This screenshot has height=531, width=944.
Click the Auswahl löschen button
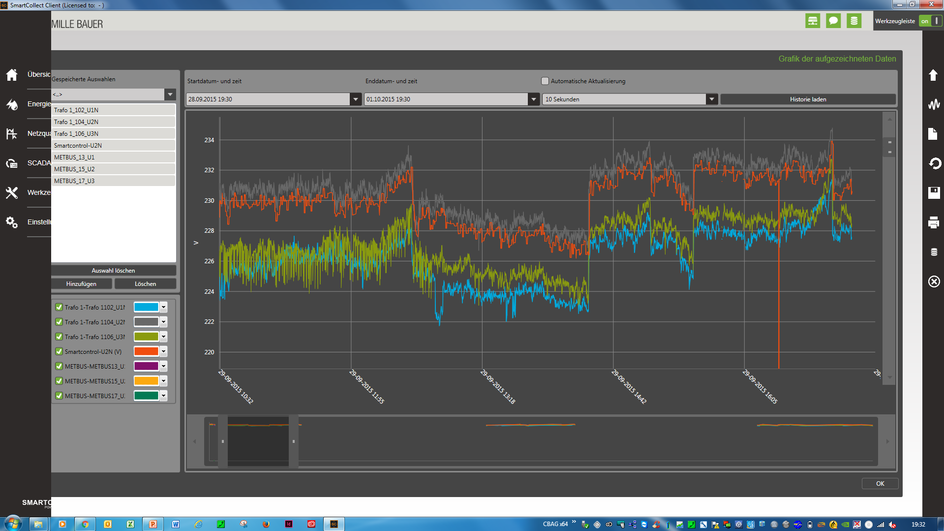click(113, 271)
